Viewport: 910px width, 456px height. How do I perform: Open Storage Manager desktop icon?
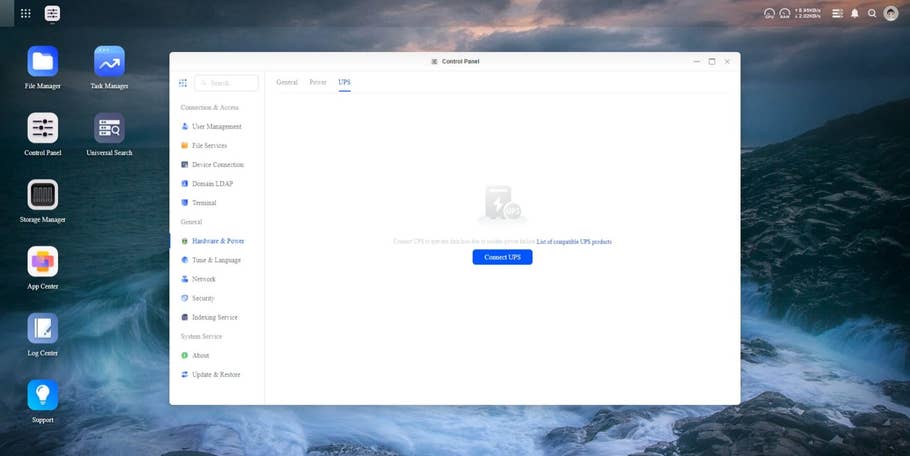point(42,195)
